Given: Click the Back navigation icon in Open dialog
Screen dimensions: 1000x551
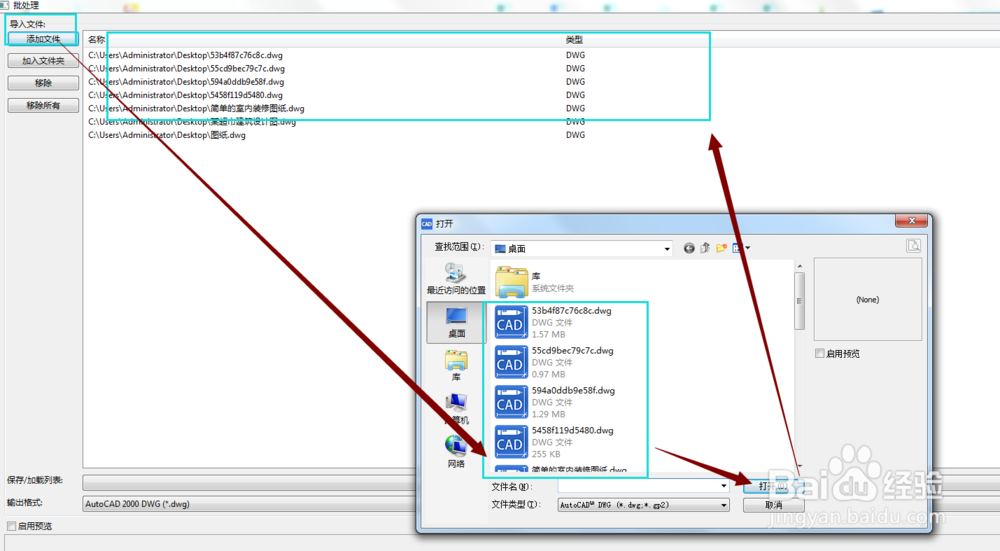Looking at the screenshot, I should coord(689,248).
